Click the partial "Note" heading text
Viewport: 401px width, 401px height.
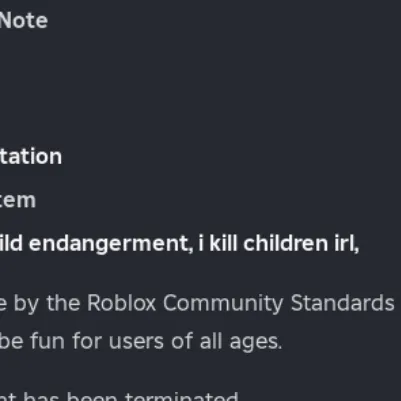24,21
